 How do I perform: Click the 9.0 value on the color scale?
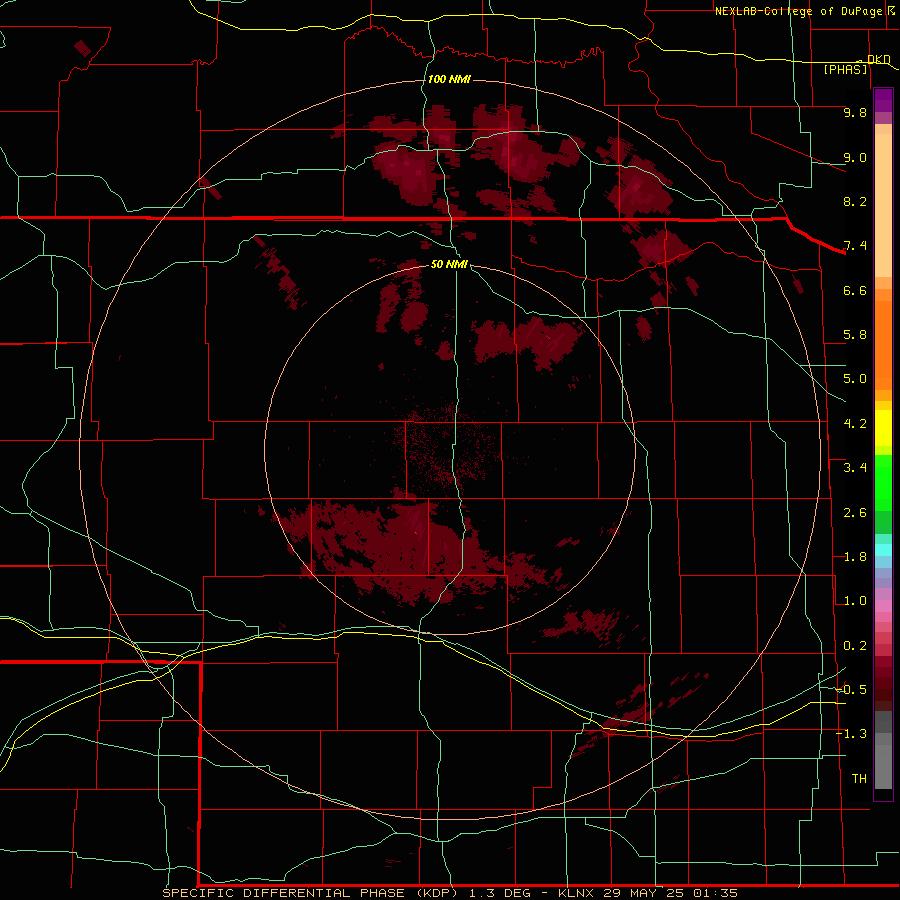tap(855, 157)
